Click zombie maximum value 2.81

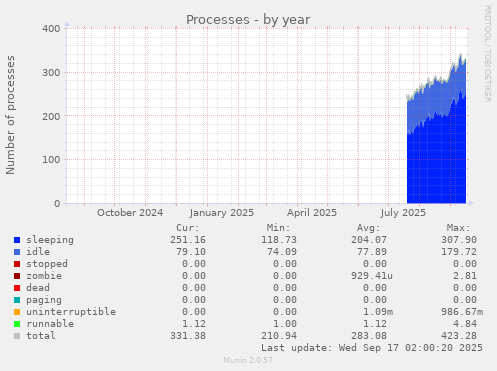pyautogui.click(x=465, y=276)
